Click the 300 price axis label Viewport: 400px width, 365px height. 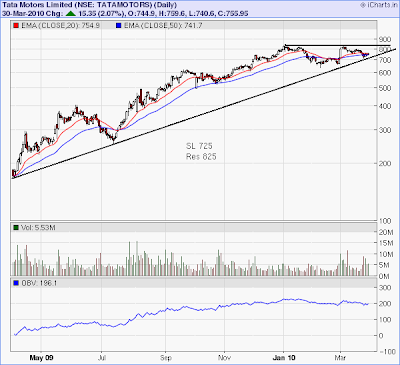click(x=385, y=130)
